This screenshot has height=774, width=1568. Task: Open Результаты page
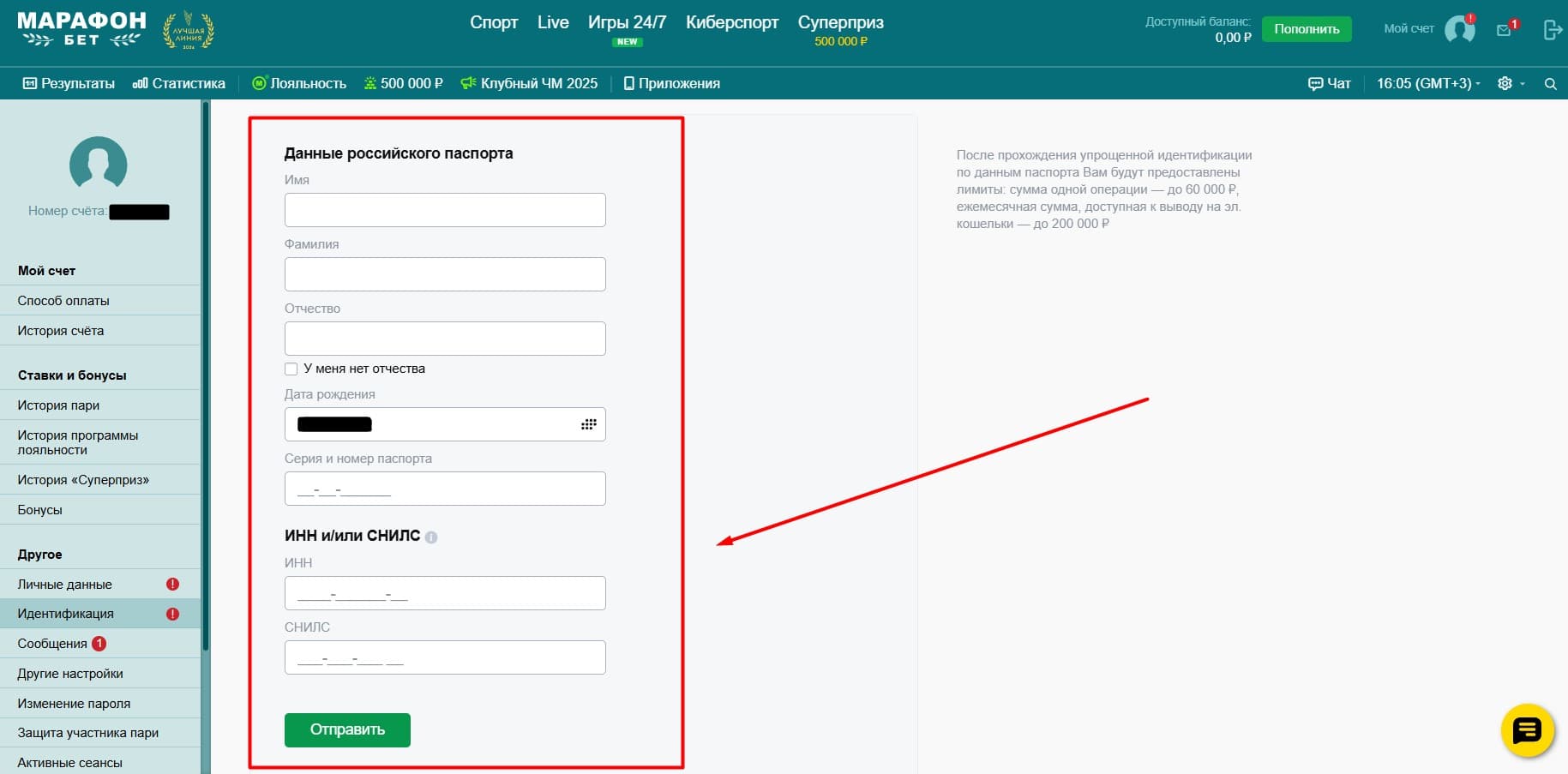click(69, 83)
